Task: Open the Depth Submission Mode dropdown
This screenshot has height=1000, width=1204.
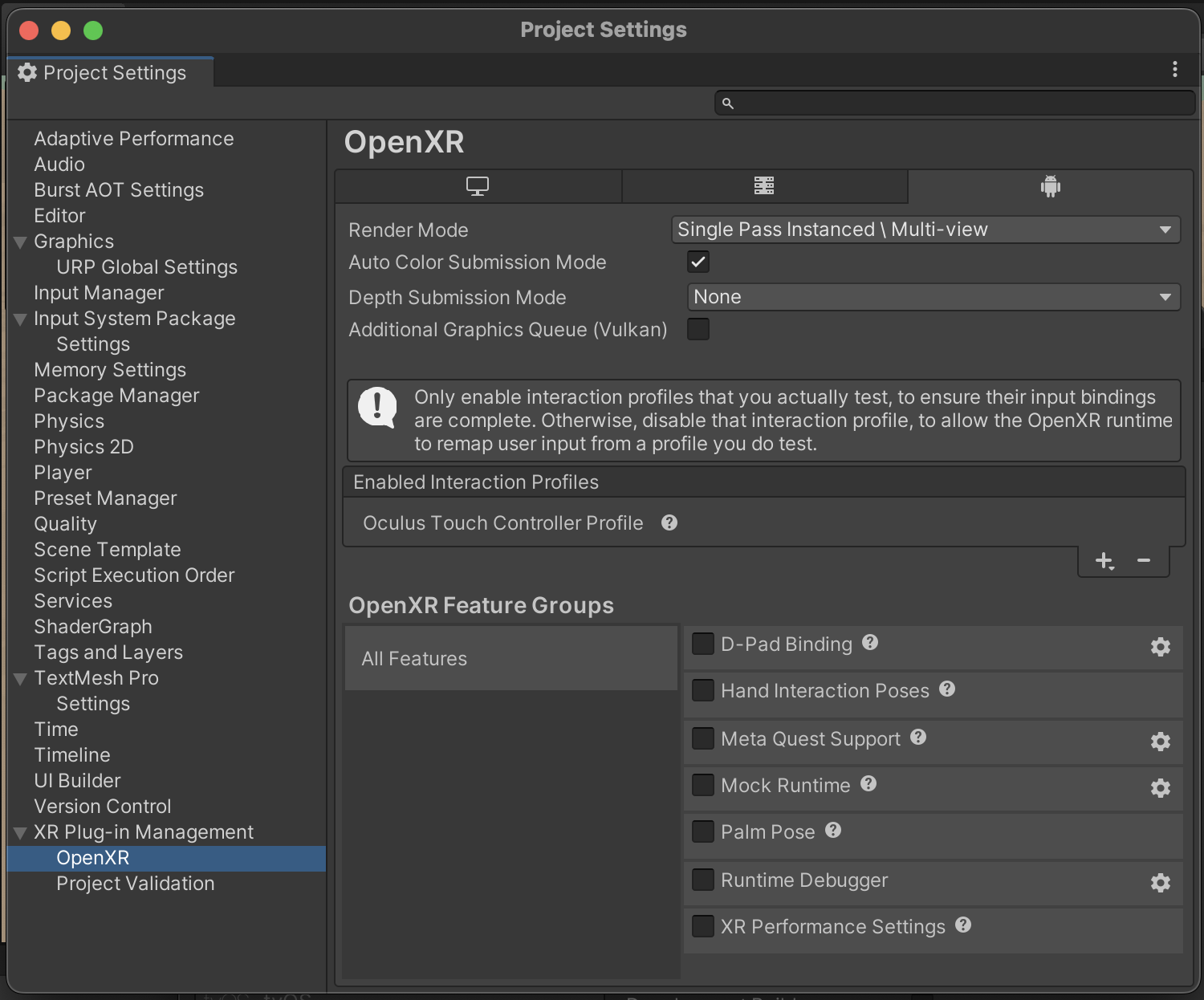Action: point(934,297)
